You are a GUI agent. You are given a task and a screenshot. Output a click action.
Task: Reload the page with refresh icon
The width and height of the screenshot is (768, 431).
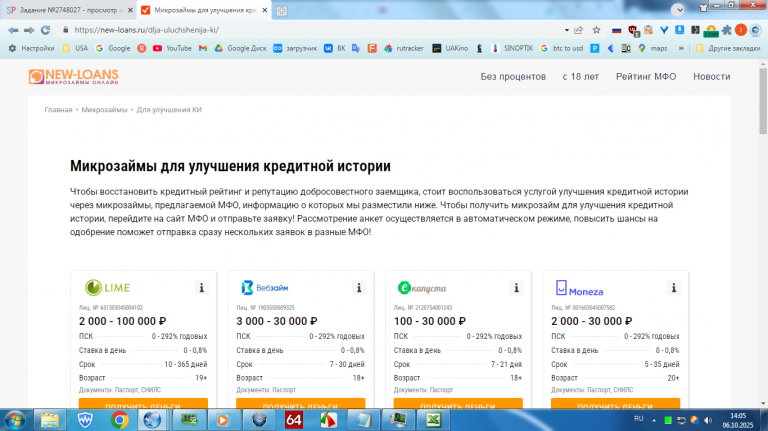pyautogui.click(x=45, y=30)
